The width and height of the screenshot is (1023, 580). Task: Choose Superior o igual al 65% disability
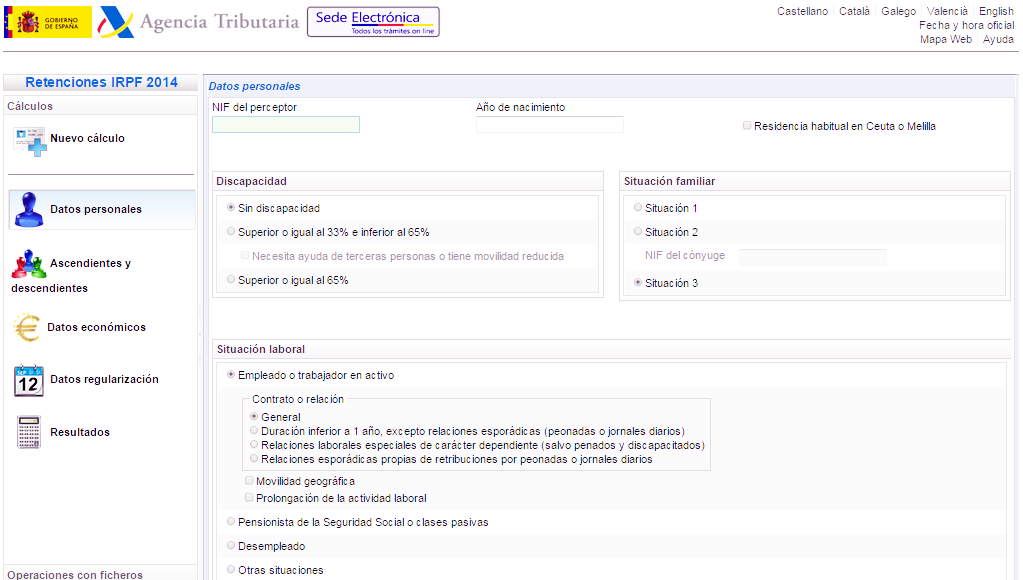231,281
